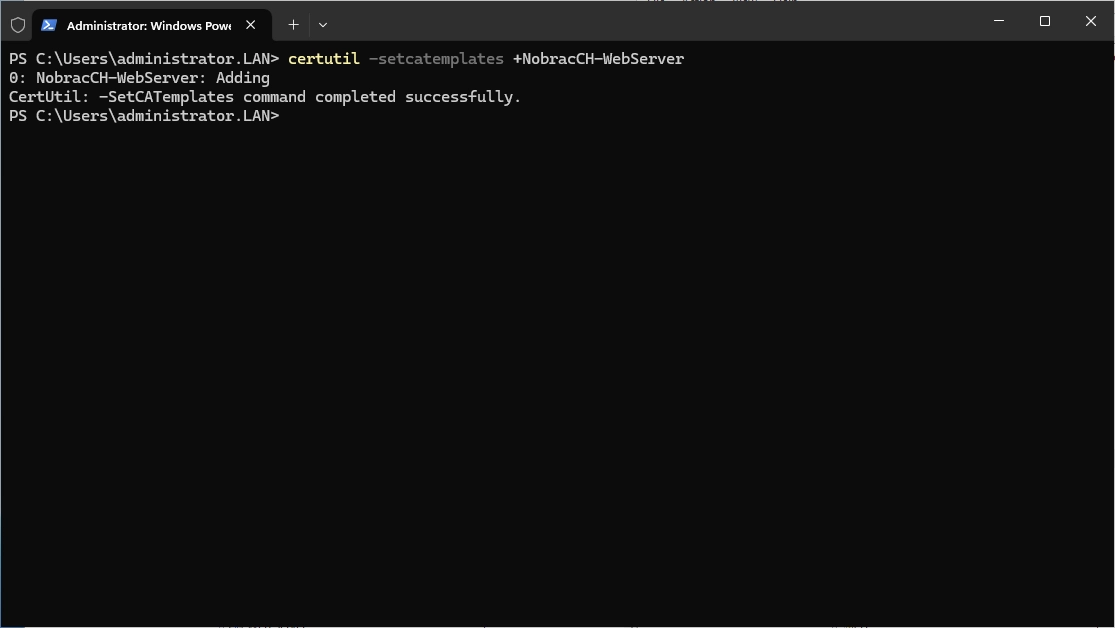Viewport: 1115px width, 628px height.
Task: Click the +NobracCH-WebServer argument text
Action: pyautogui.click(x=598, y=59)
